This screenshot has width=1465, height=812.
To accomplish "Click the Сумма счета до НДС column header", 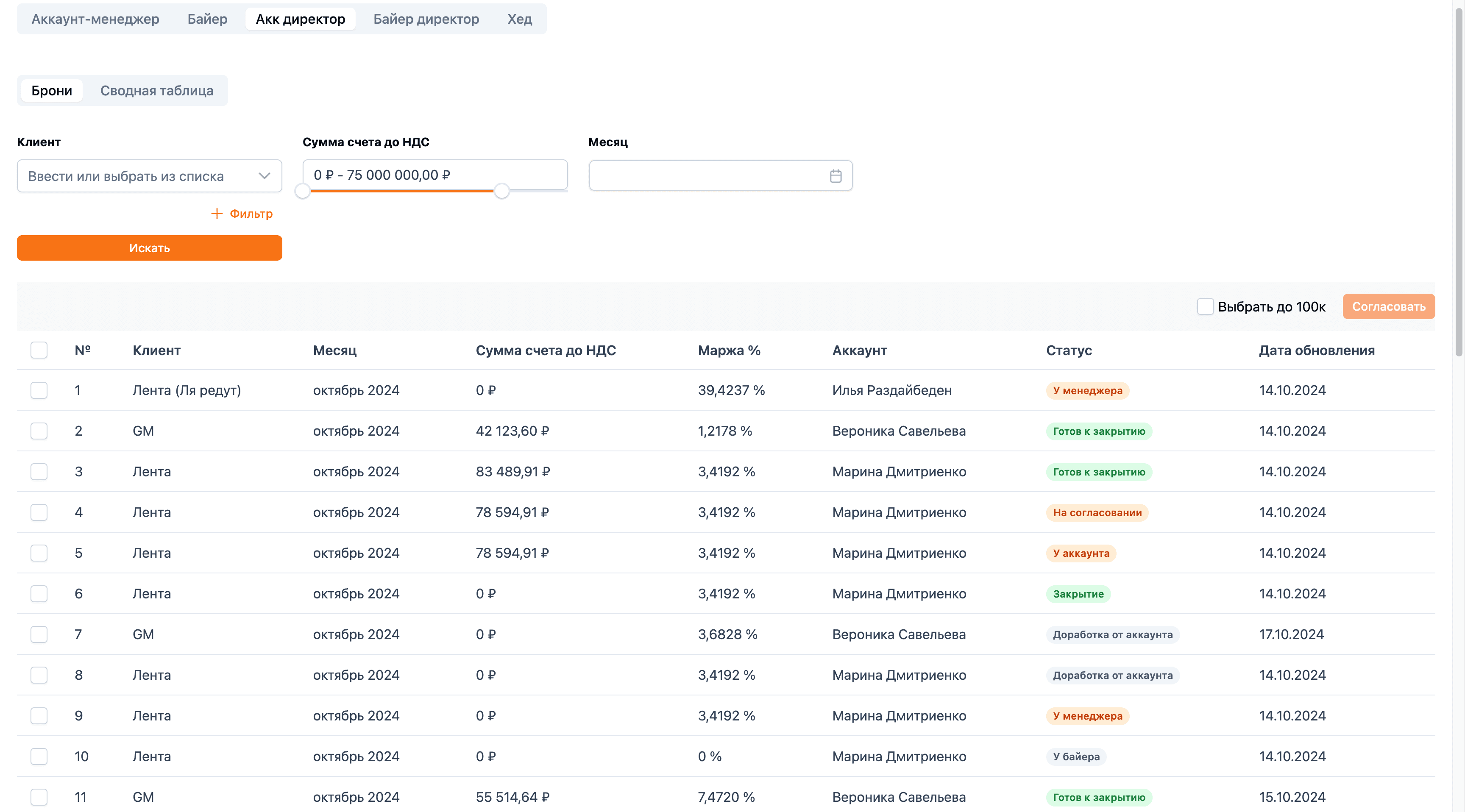I will point(546,350).
